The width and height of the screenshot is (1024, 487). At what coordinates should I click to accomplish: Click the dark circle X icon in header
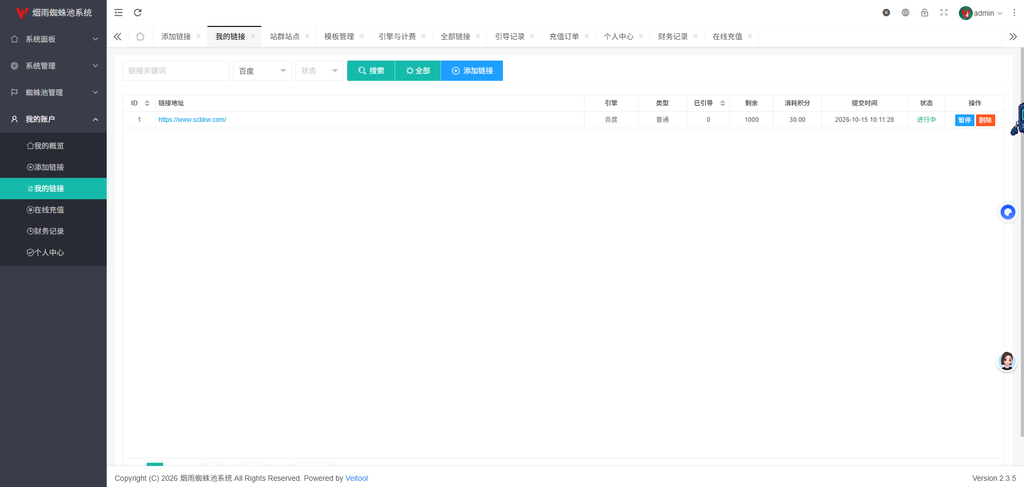point(886,12)
